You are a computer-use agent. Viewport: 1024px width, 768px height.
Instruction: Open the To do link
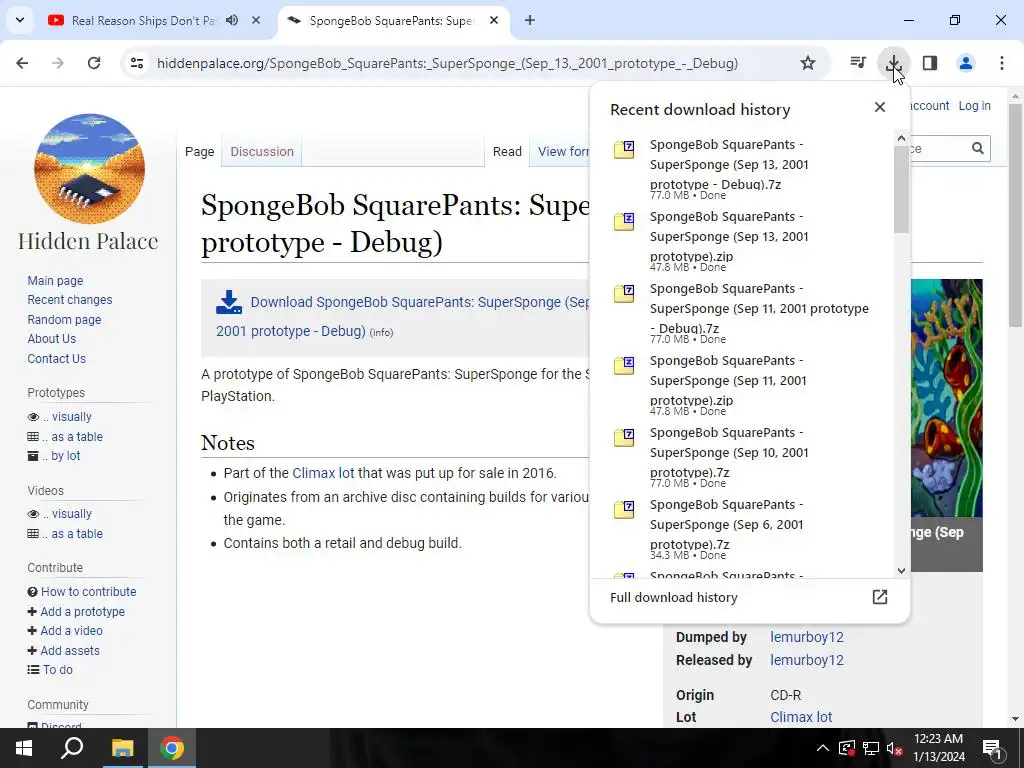click(57, 669)
